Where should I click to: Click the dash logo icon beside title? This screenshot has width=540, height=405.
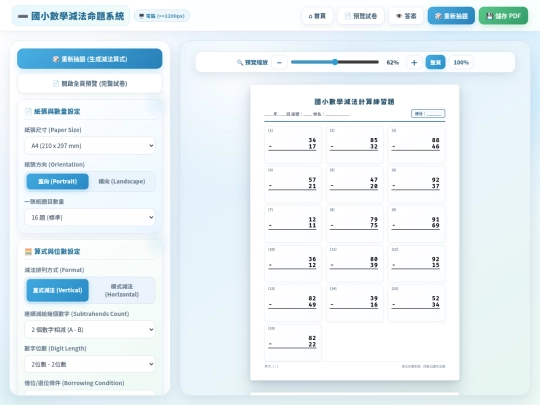point(23,16)
